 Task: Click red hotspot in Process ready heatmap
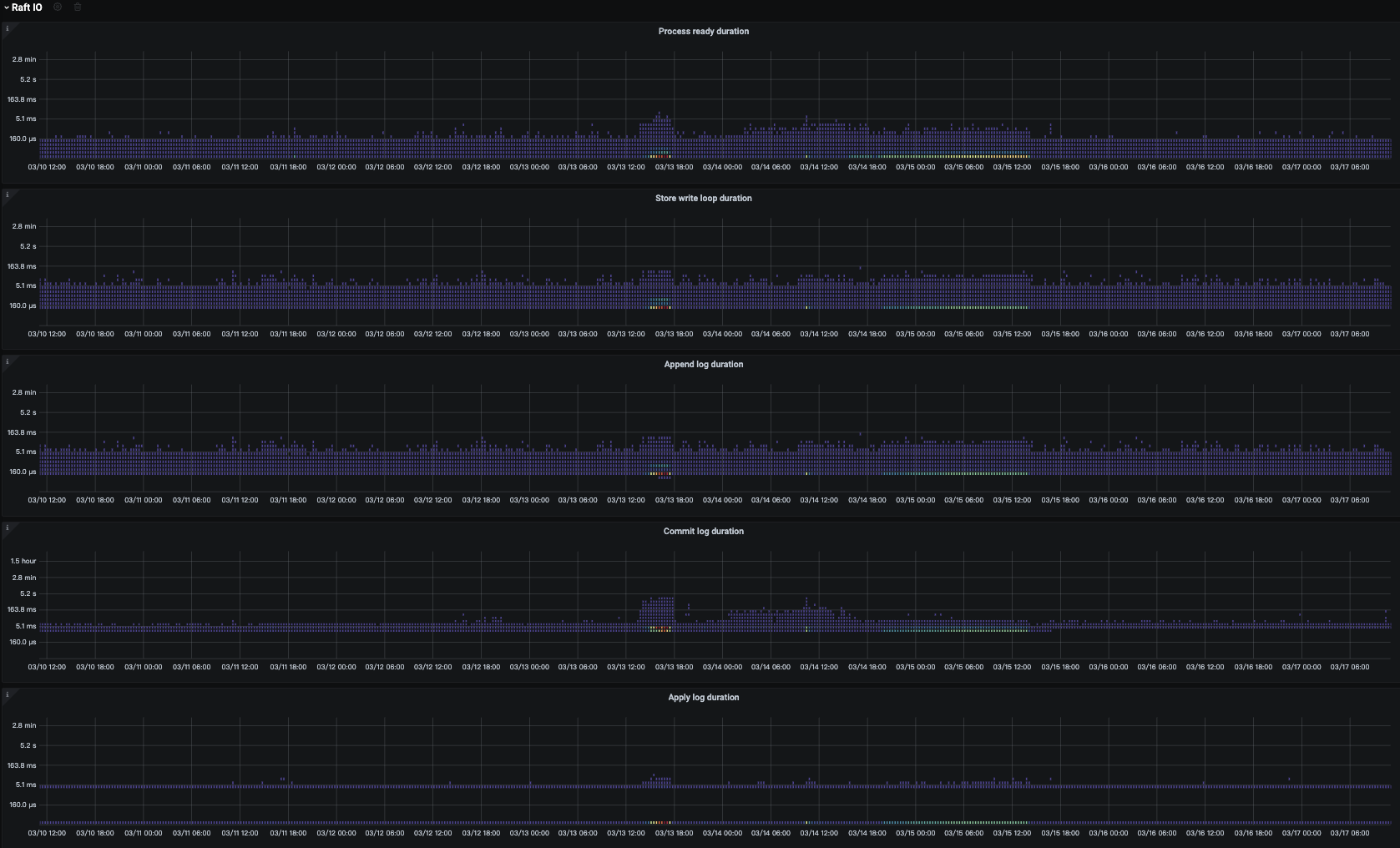[660, 156]
